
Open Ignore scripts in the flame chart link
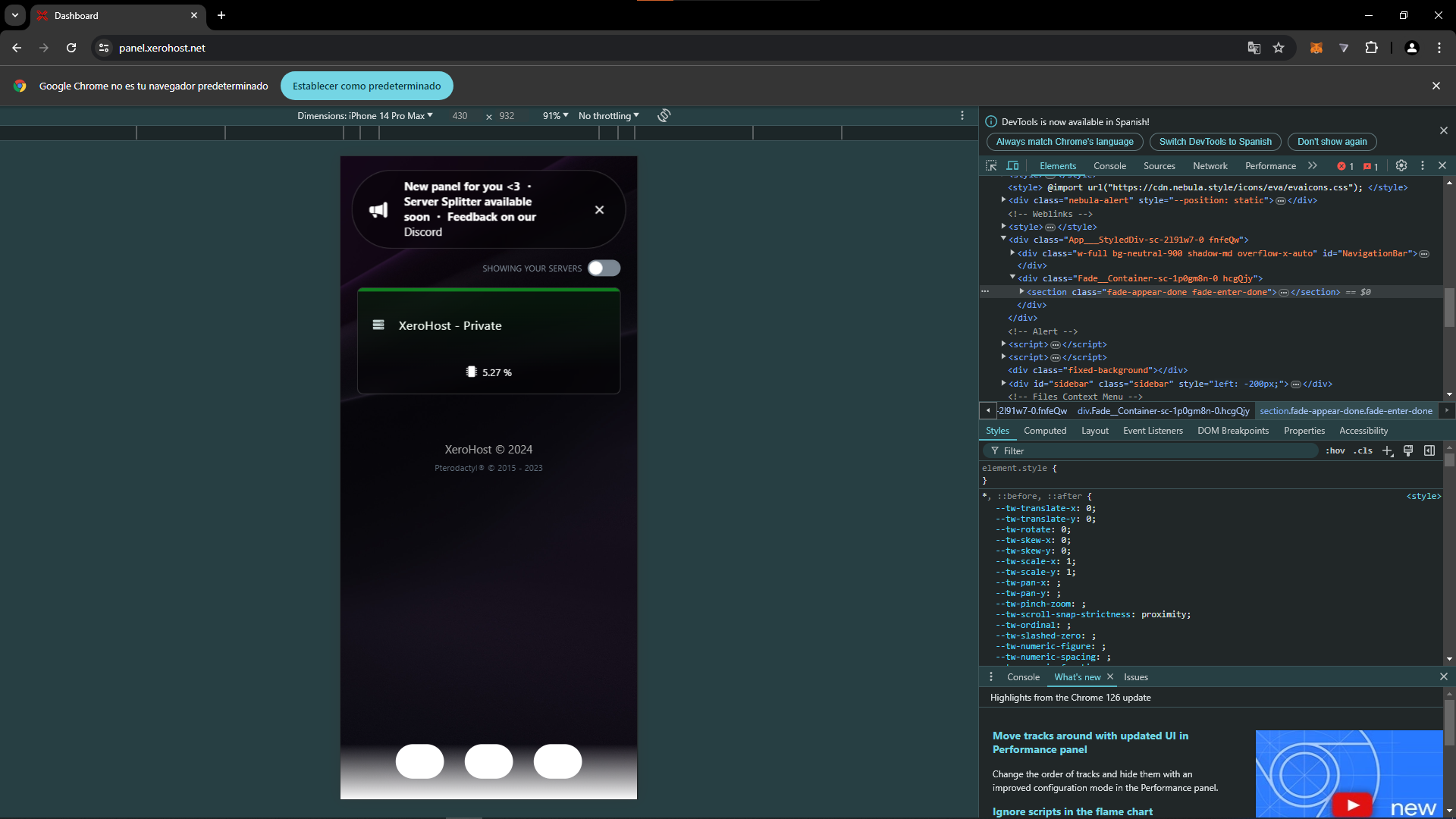tap(1072, 811)
